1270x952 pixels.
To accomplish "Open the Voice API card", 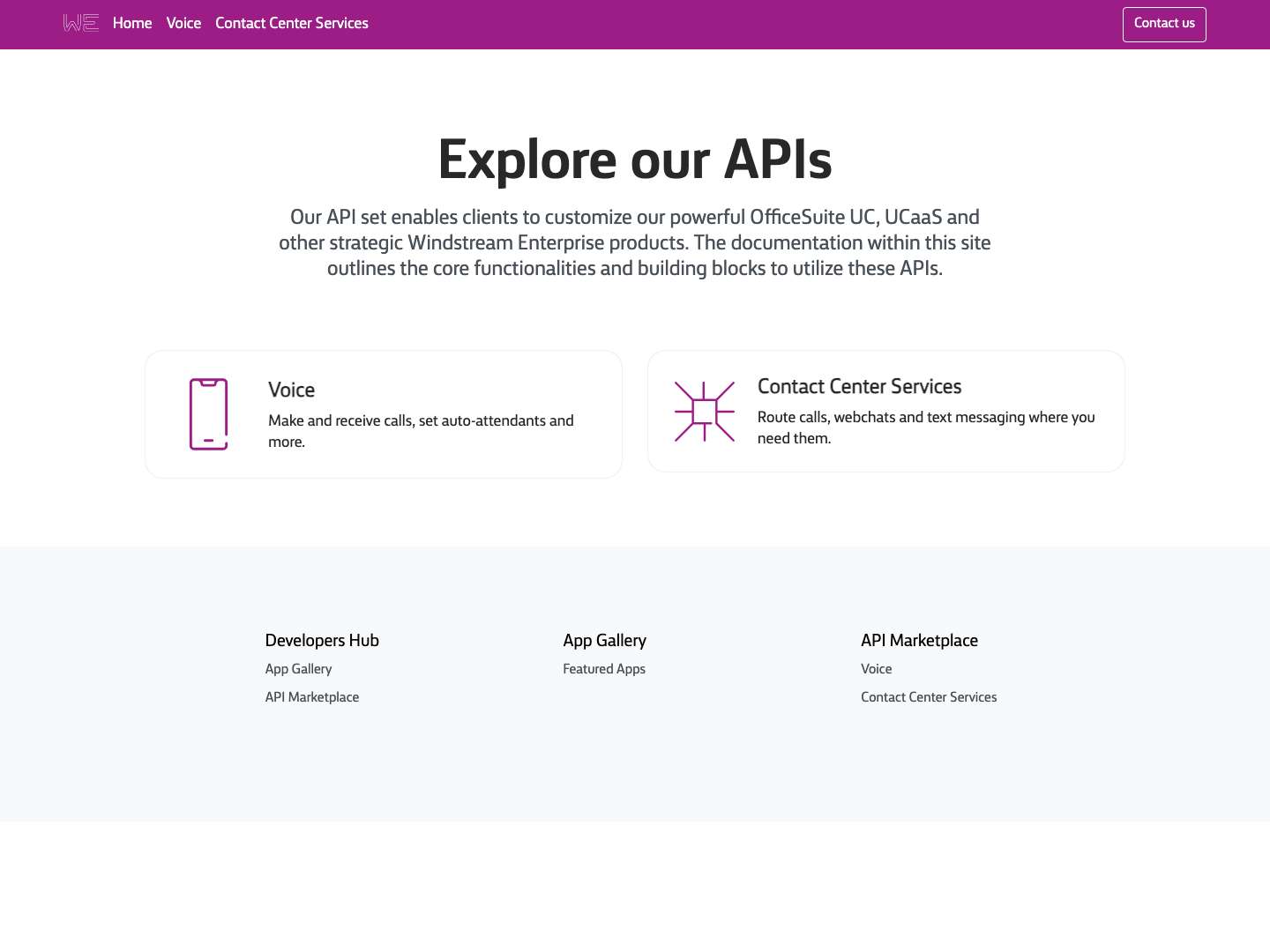I will (x=384, y=413).
